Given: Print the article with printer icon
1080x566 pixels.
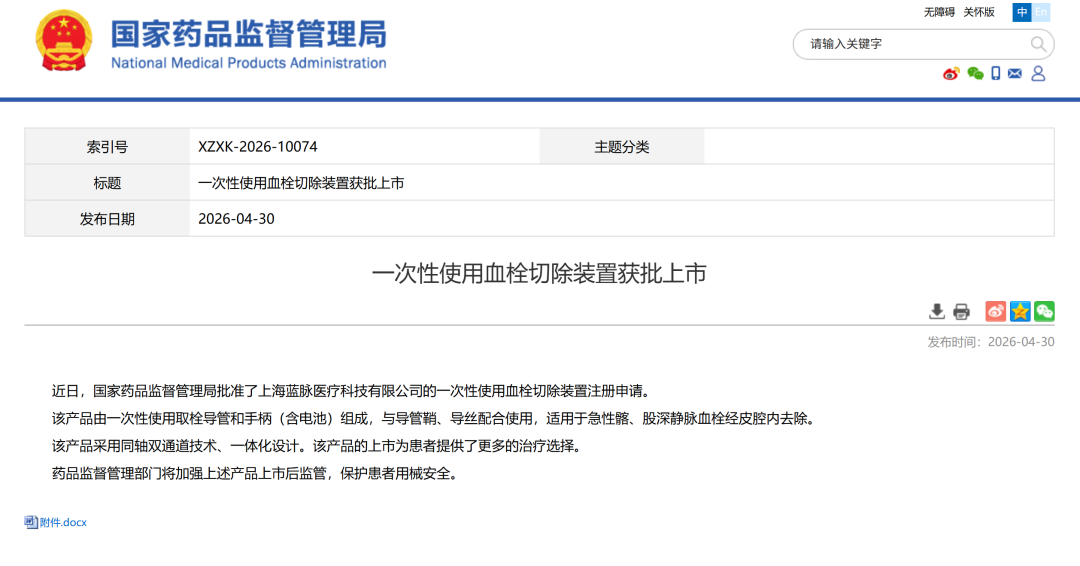Looking at the screenshot, I should click(961, 312).
